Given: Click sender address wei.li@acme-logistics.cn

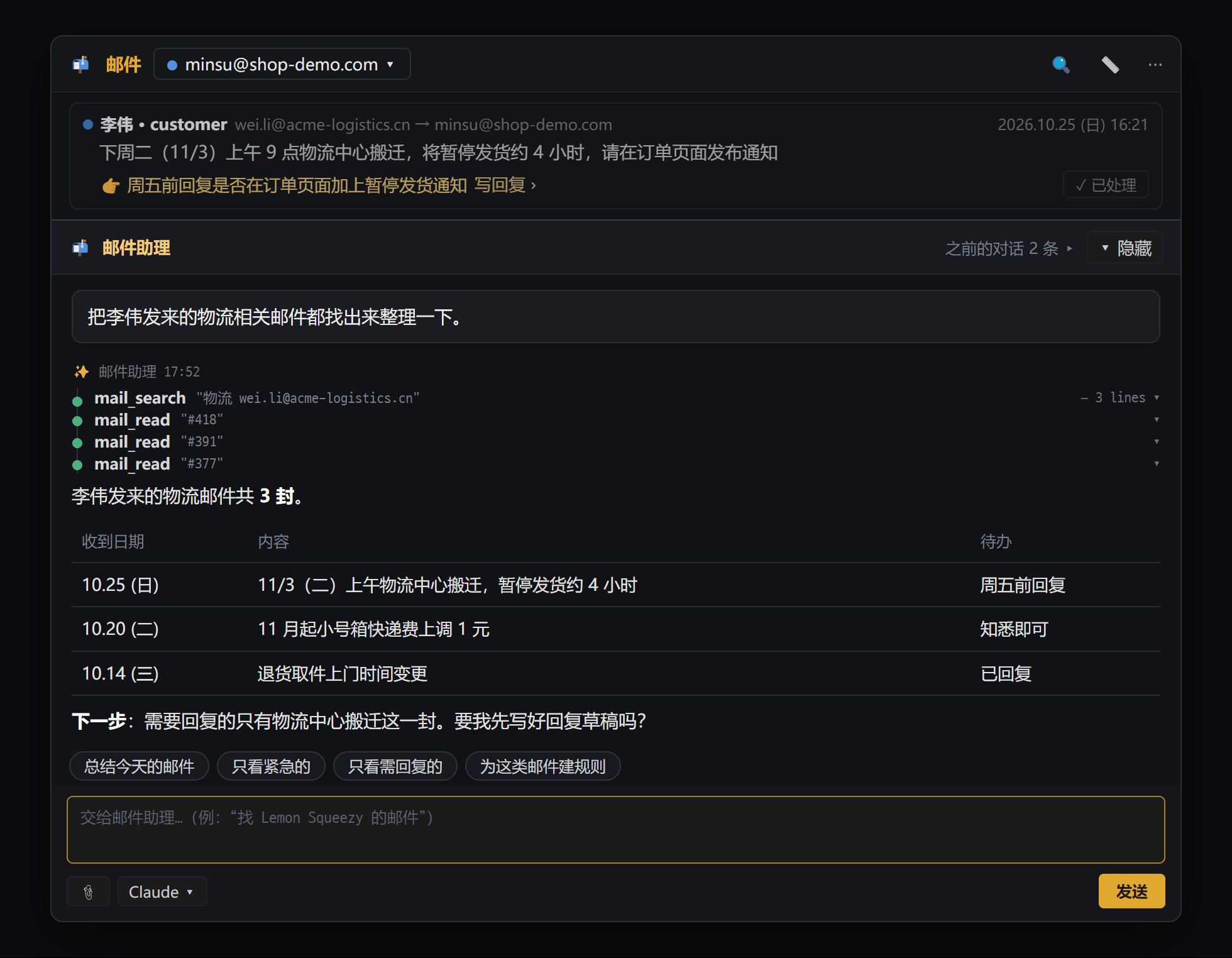Looking at the screenshot, I should click(x=322, y=124).
